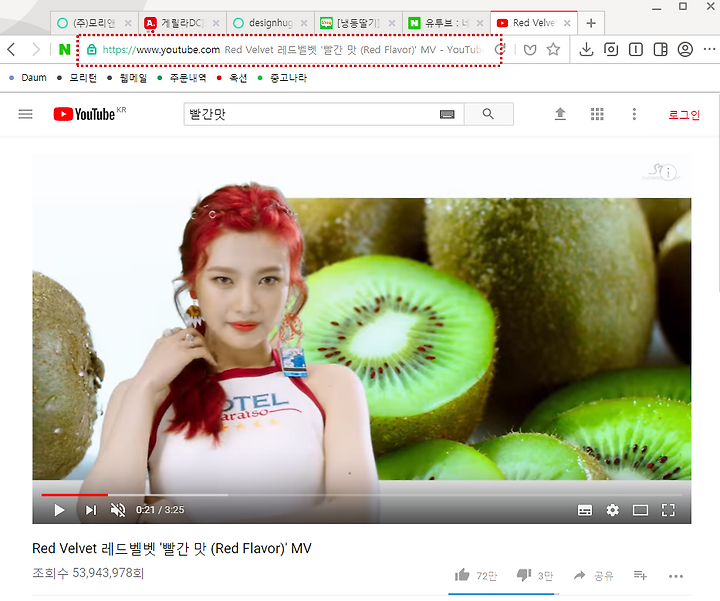Close the designhug tab
This screenshot has height=601, width=720.
(x=304, y=23)
